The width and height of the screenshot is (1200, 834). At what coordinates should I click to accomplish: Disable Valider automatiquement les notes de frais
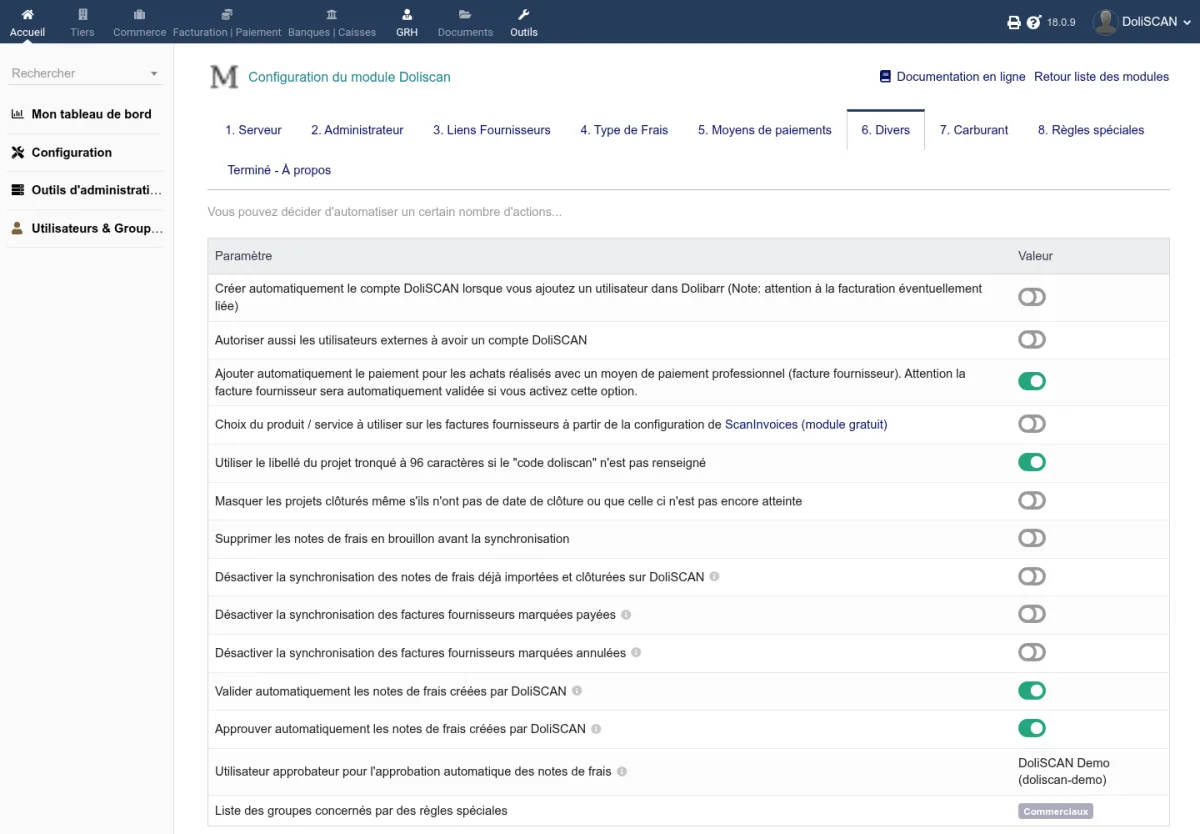tap(1032, 690)
